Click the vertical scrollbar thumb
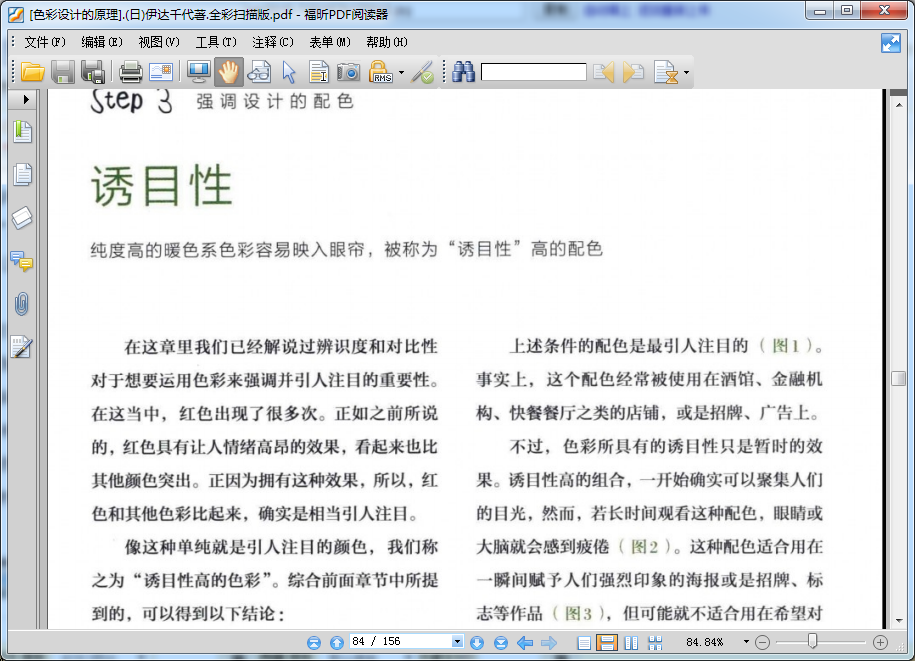915x661 pixels. 899,379
